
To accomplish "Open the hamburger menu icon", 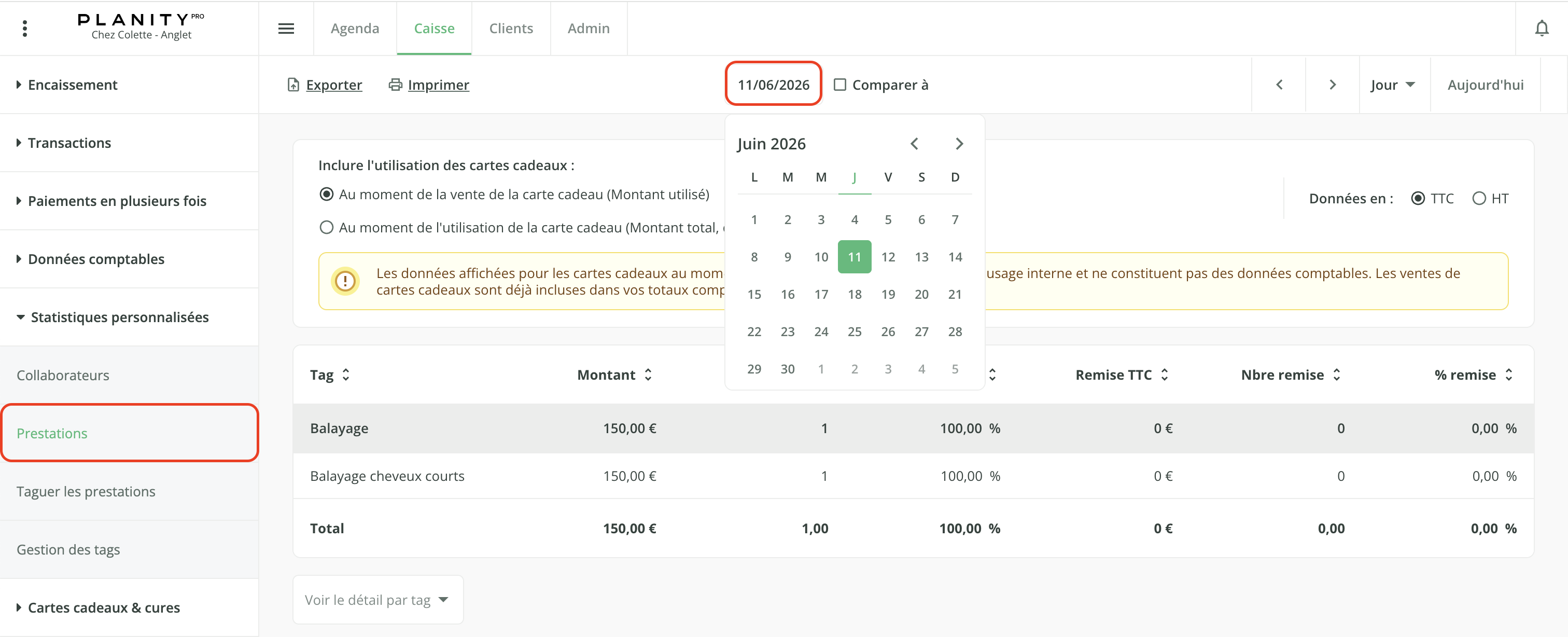I will [286, 28].
